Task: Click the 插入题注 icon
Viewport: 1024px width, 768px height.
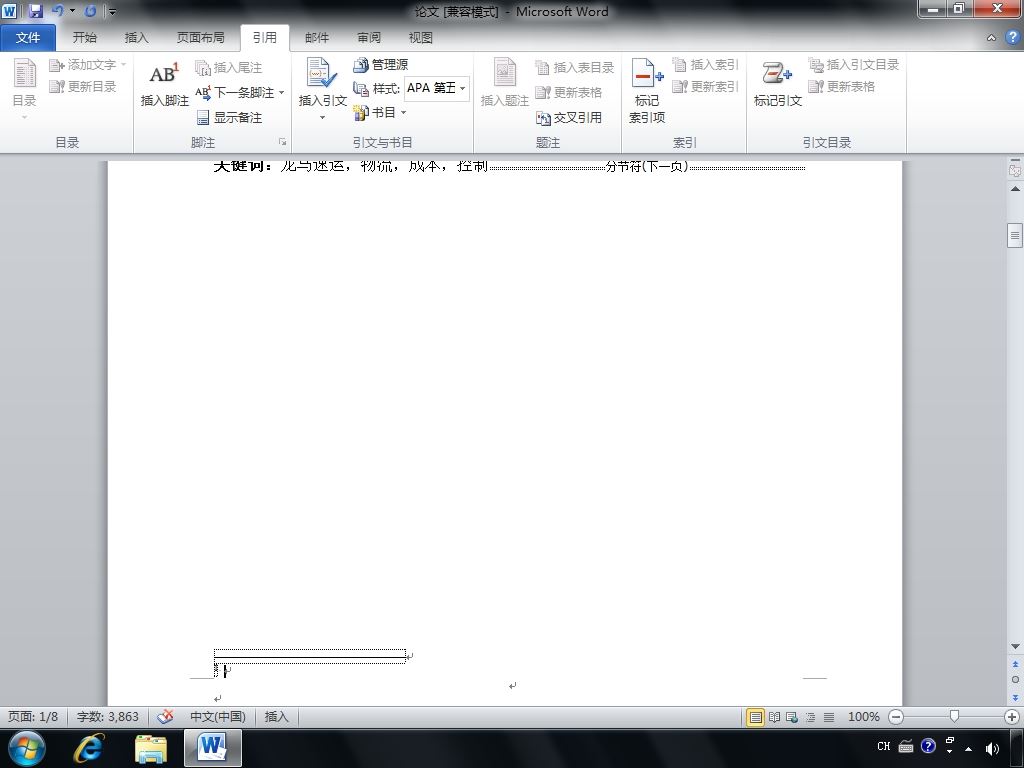Action: 505,83
